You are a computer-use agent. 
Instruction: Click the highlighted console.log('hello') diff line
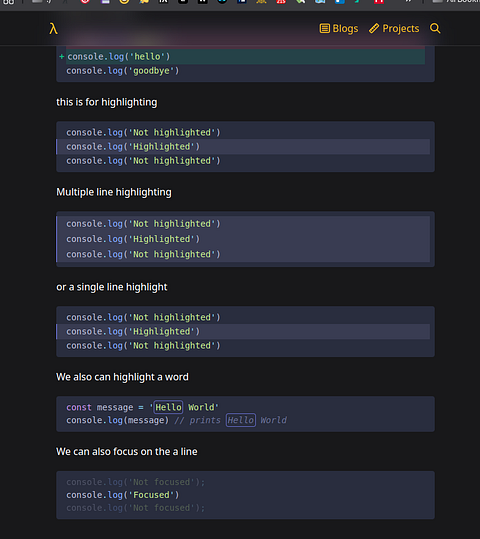click(x=246, y=56)
